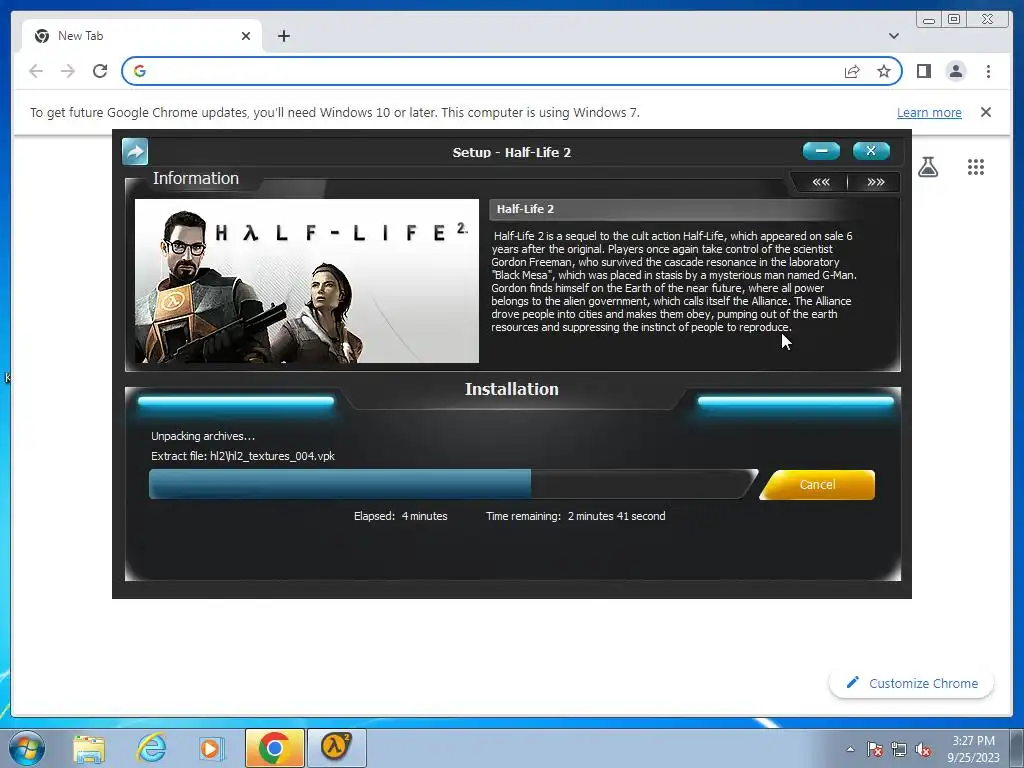Click the Extract file hl2_textures_004.vpk text

point(242,456)
